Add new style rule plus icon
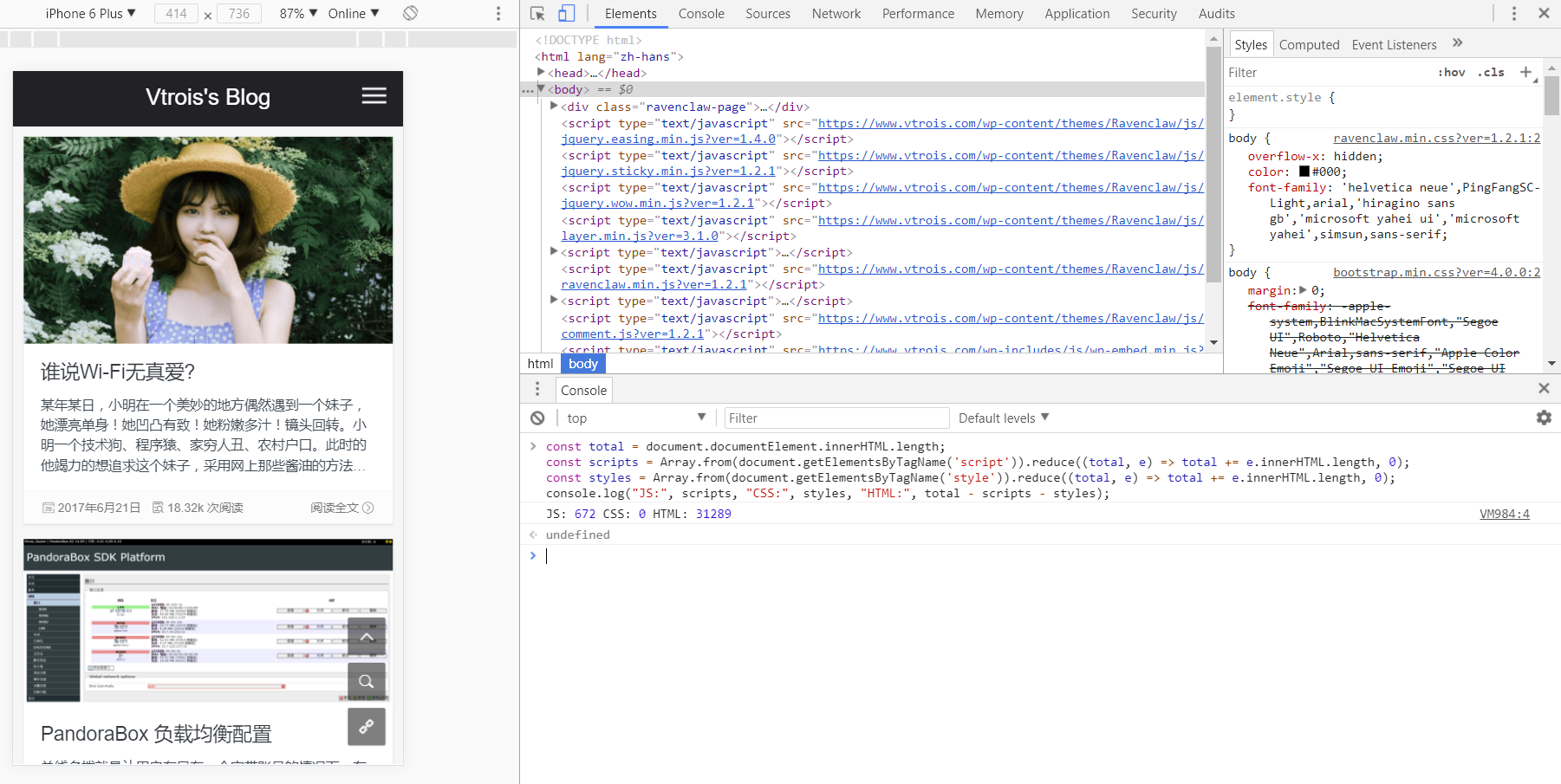Viewport: 1561px width, 784px height. click(x=1526, y=72)
